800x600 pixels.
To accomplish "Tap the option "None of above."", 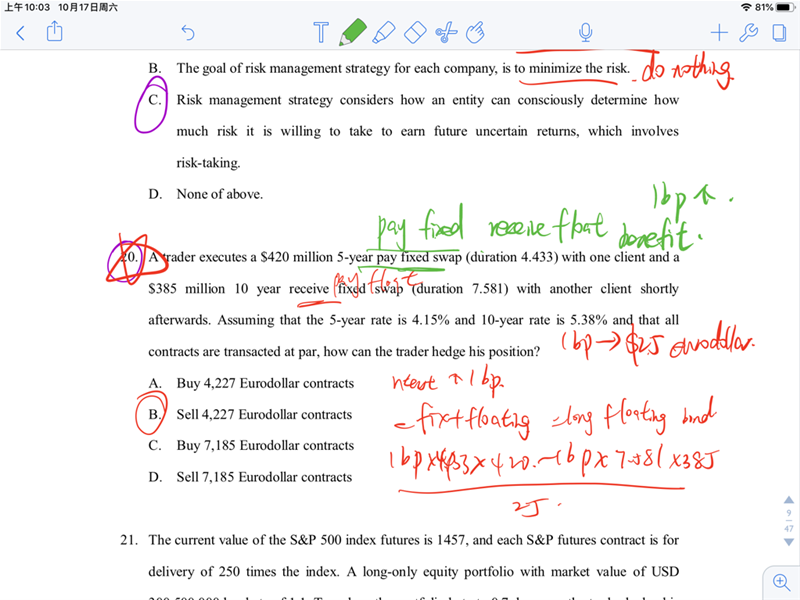I will click(x=219, y=195).
